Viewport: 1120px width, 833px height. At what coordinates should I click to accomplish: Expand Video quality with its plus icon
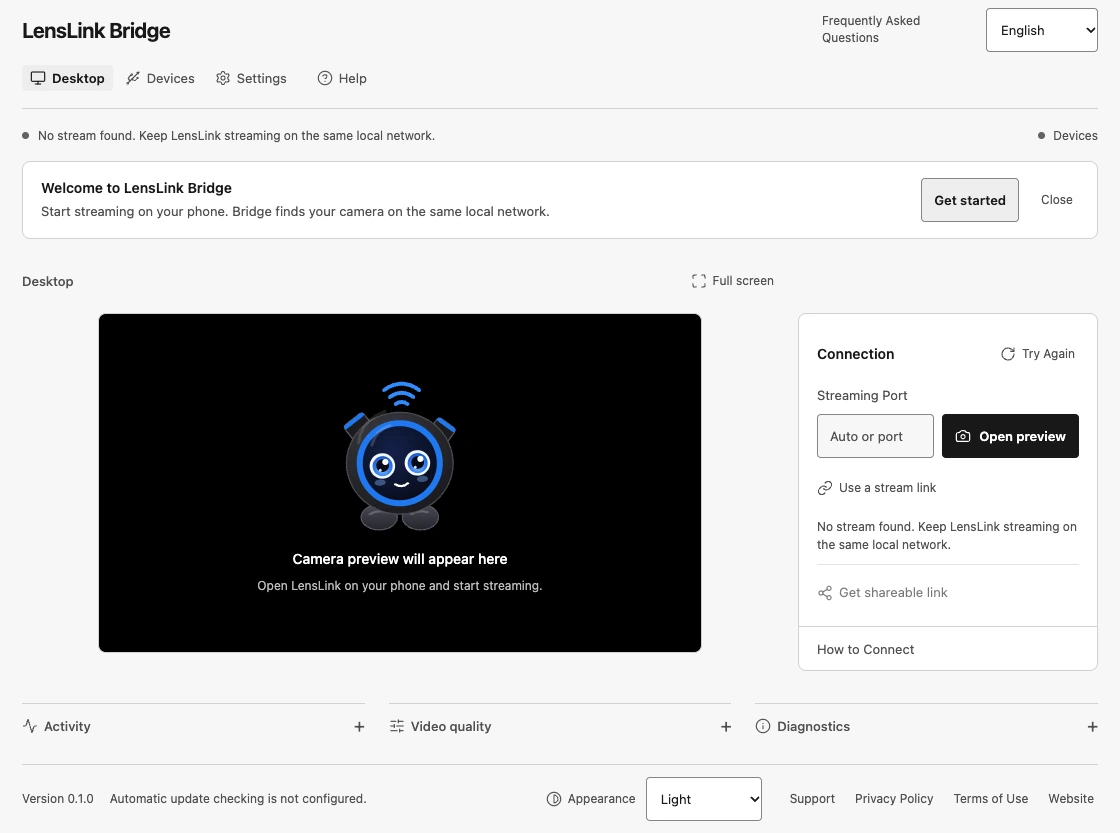pos(726,727)
